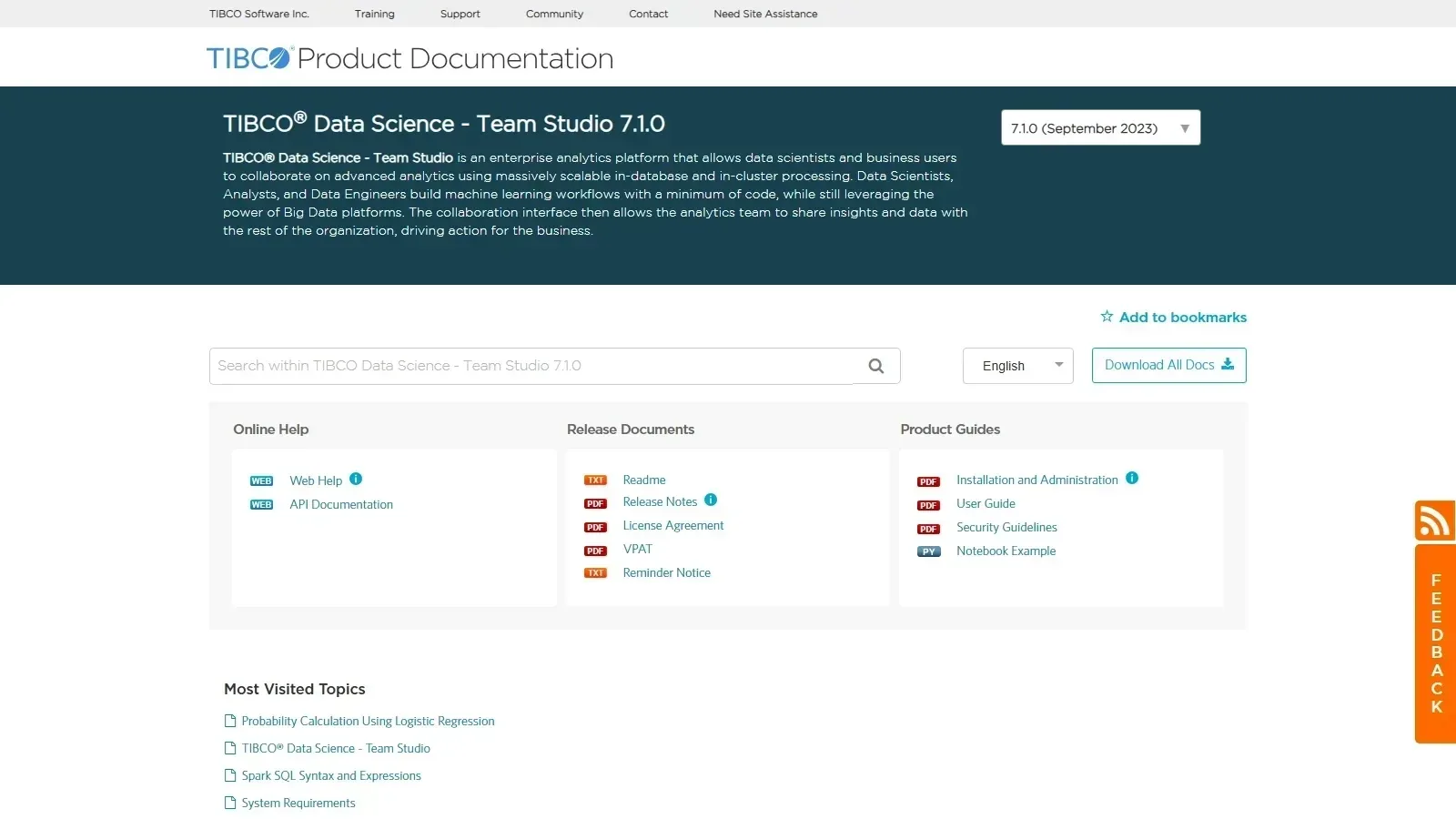Click the WEB badge icon for API Documentation

261,505
